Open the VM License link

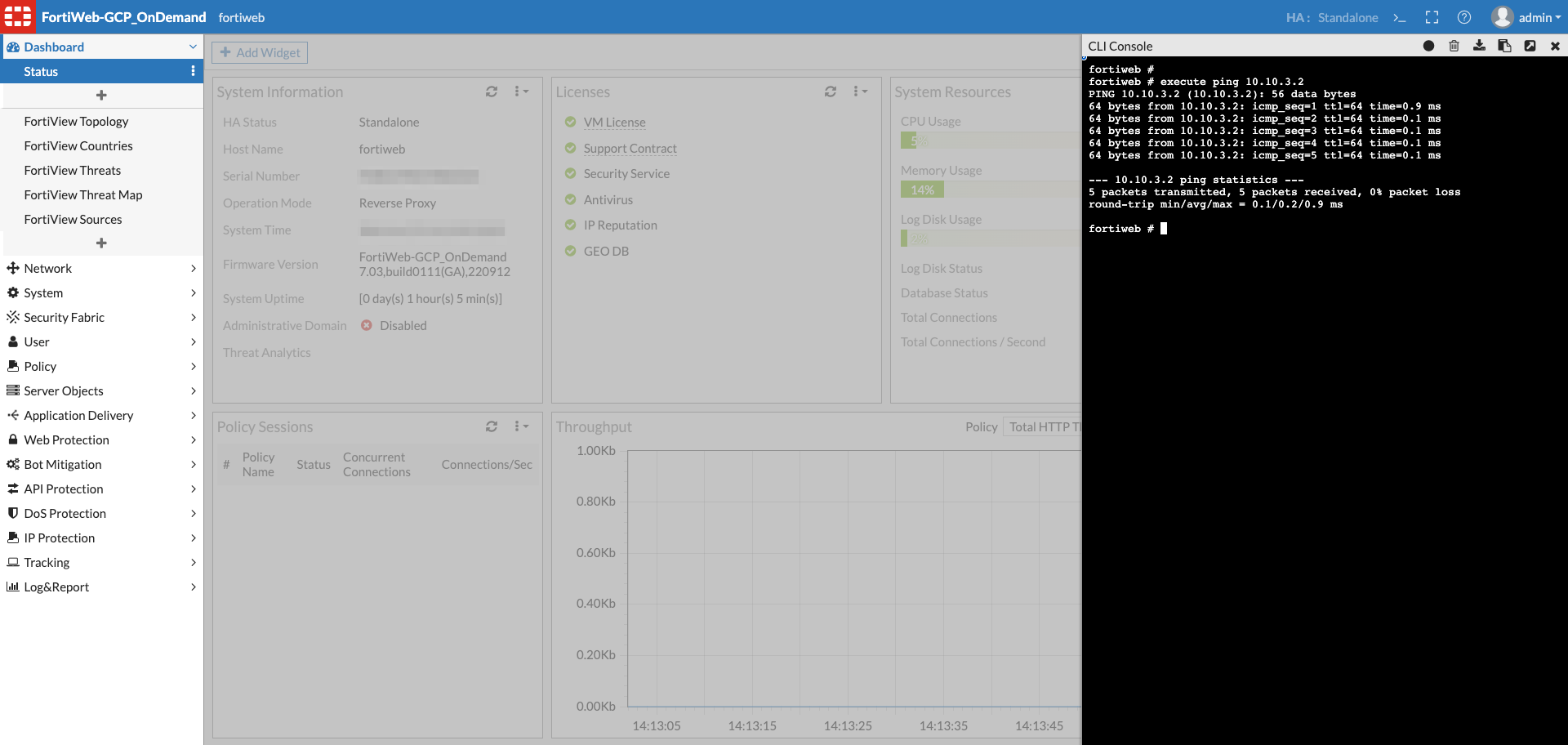[614, 122]
